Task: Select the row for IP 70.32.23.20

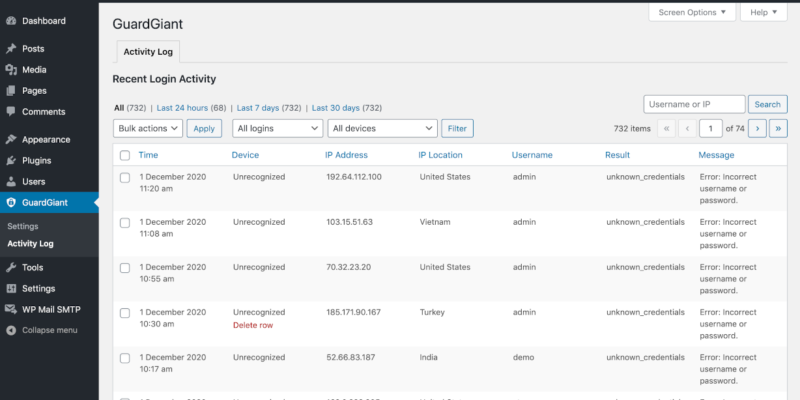Action: pyautogui.click(x=125, y=267)
